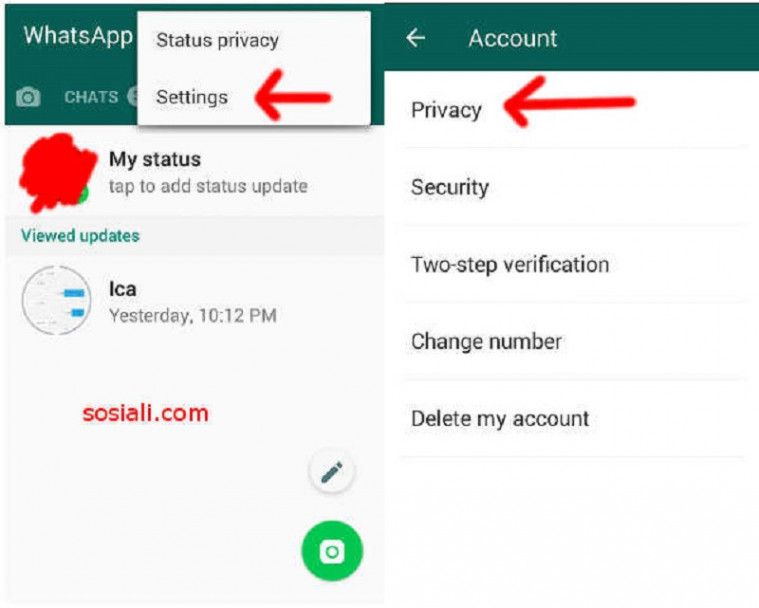This screenshot has height=608, width=759.
Task: Tap the camera tab icon
Action: click(28, 97)
